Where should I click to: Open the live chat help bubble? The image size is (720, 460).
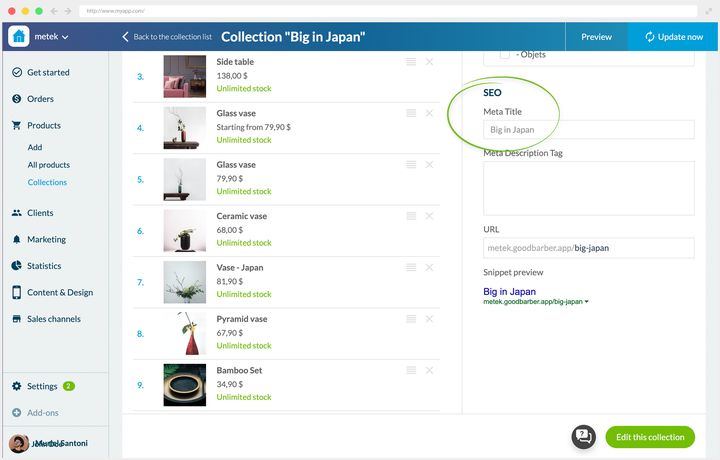(x=584, y=437)
